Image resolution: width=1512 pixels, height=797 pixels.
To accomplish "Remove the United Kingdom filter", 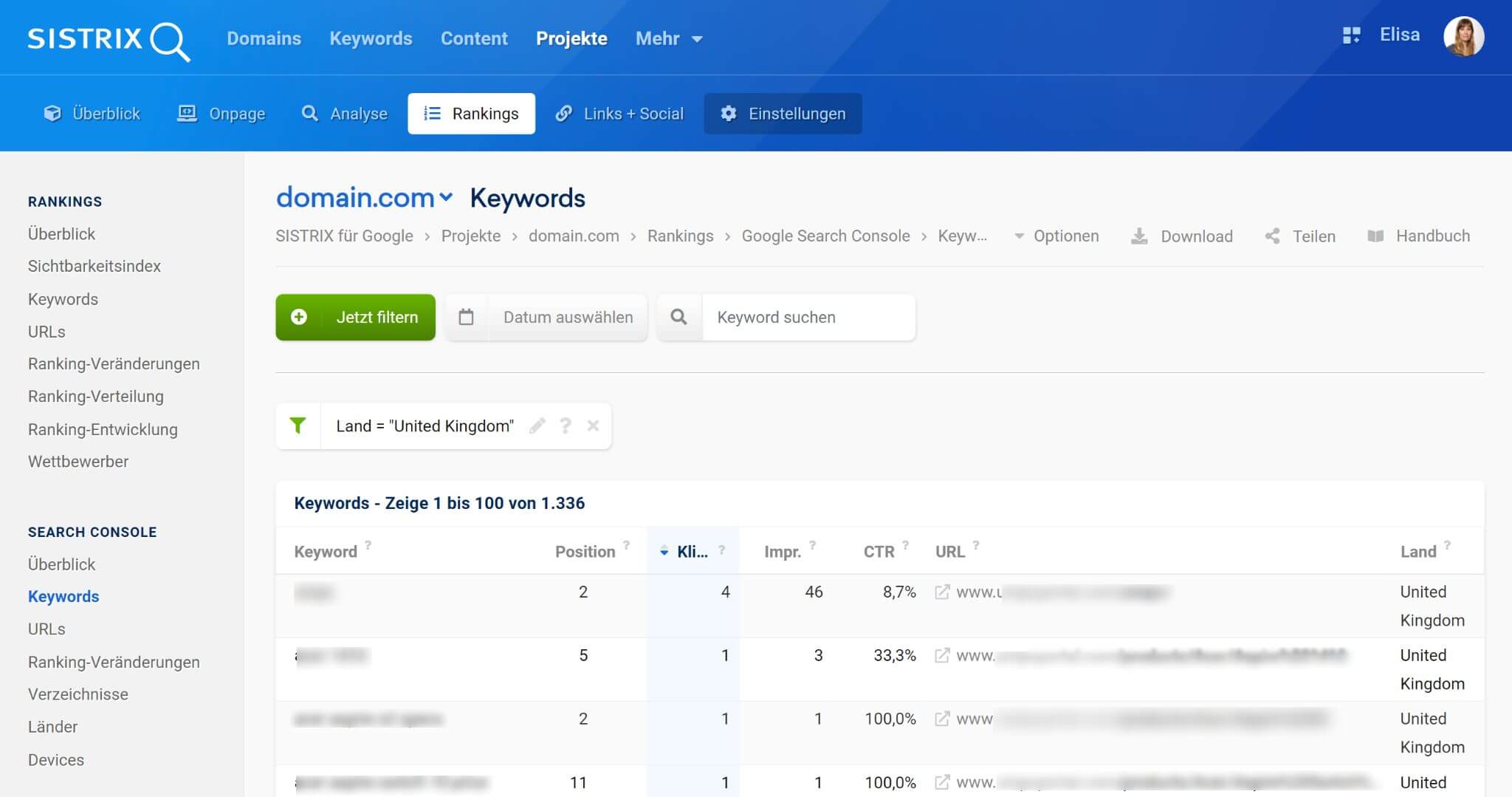I will tap(593, 426).
